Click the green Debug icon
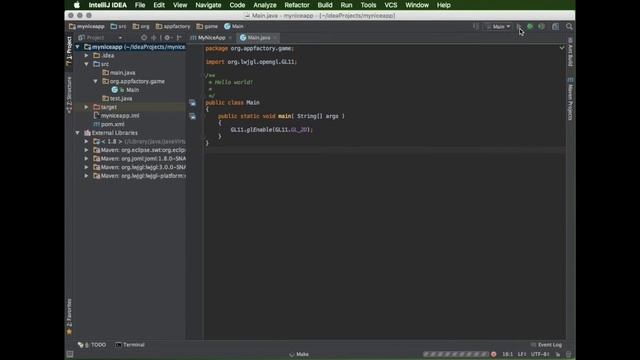Viewport: 640px width, 360px height. coord(530,27)
